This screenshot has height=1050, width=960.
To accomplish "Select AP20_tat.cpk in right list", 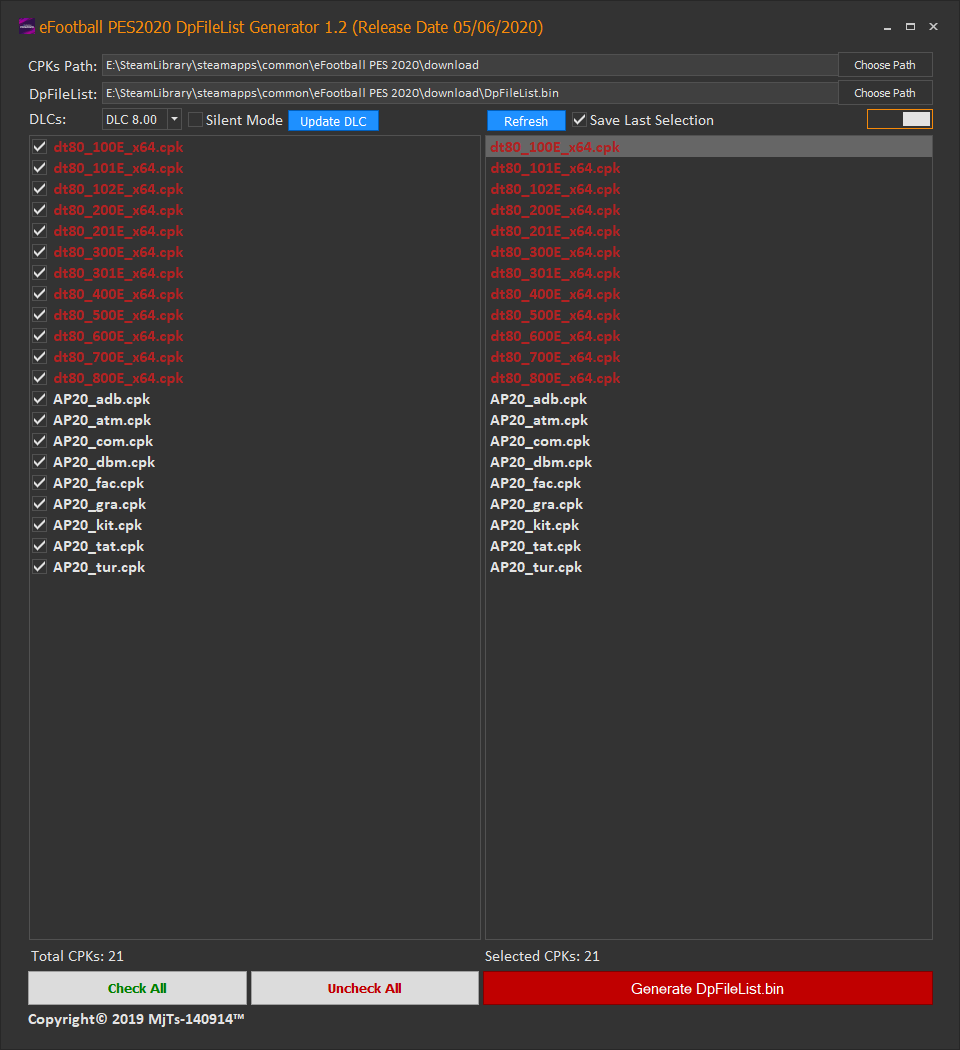I will [x=709, y=546].
